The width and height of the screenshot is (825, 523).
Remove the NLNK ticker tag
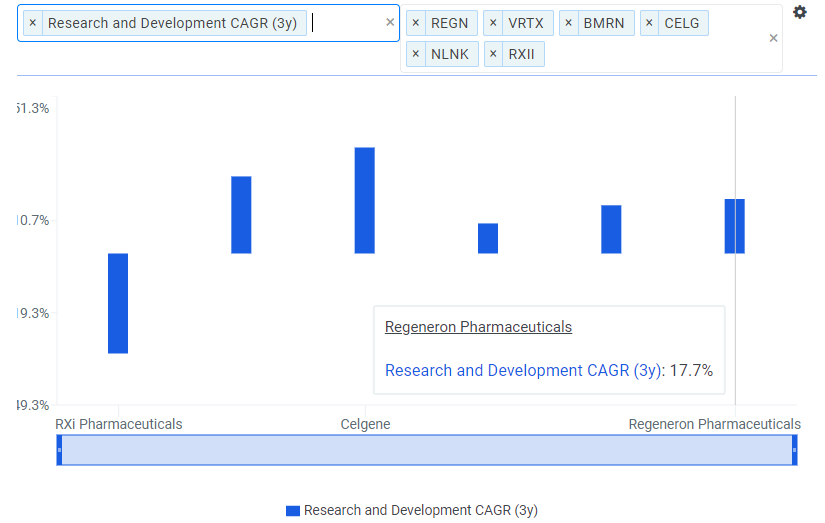tap(416, 54)
